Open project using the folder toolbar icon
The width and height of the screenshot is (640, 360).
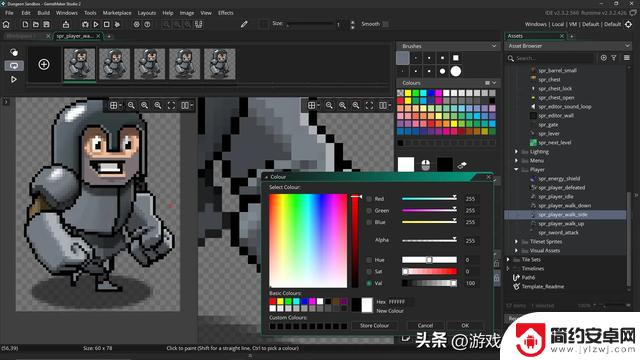click(x=36, y=24)
